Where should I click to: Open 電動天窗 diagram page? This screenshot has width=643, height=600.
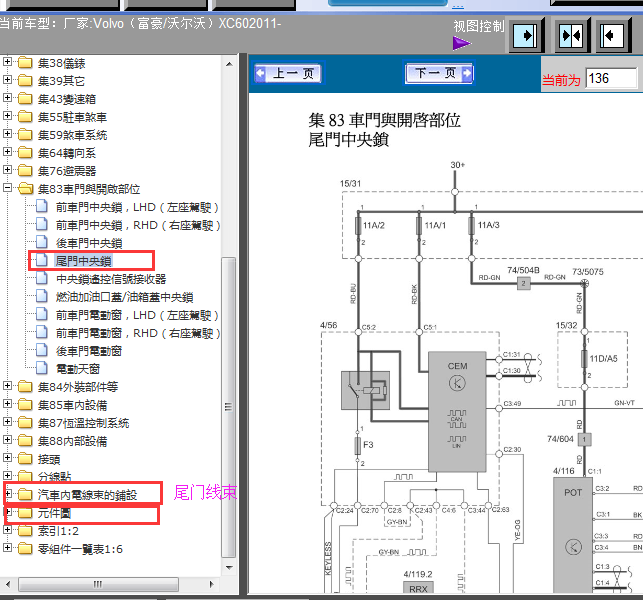[x=78, y=370]
